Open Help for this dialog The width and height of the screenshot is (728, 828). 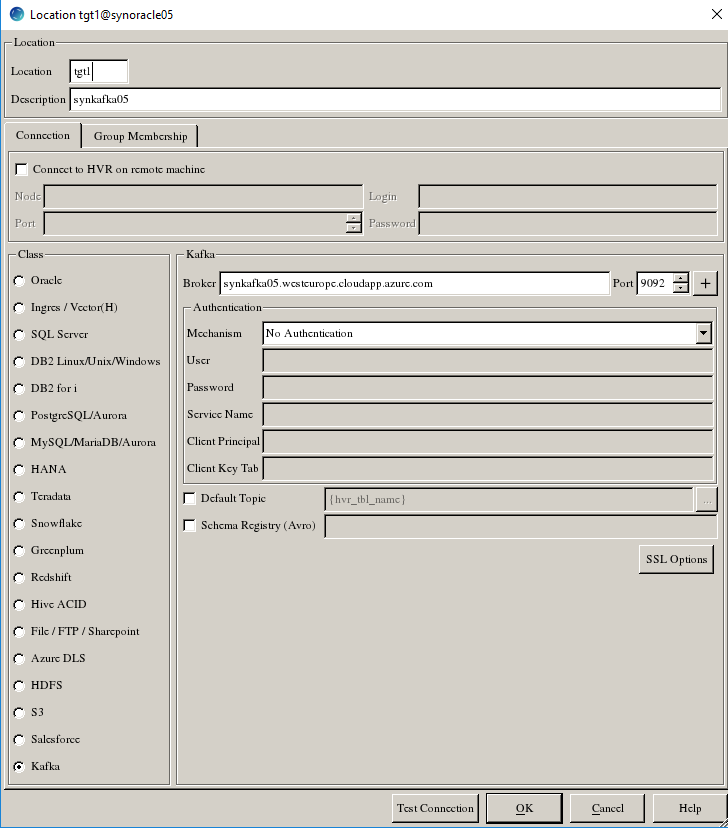(690, 808)
